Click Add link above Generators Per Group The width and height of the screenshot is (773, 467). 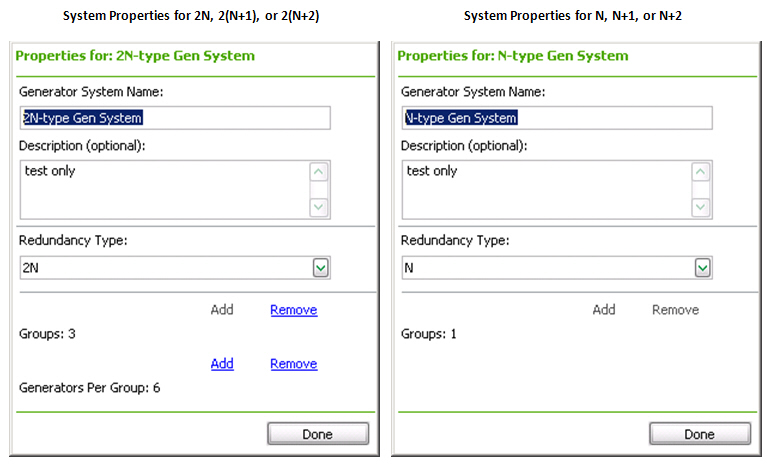click(222, 363)
